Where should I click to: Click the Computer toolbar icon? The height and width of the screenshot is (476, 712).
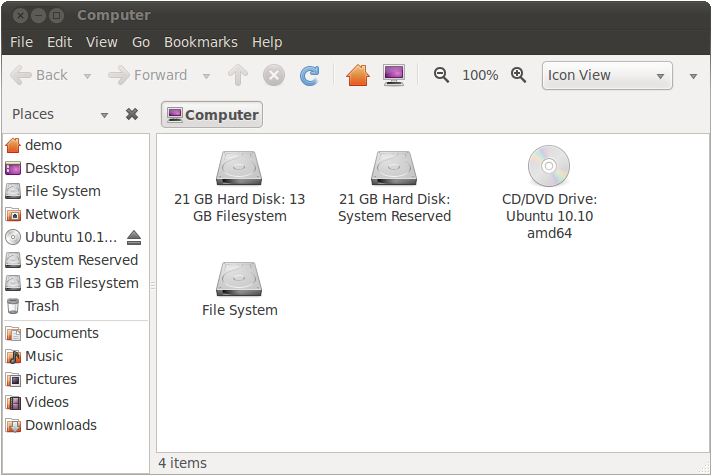click(394, 75)
